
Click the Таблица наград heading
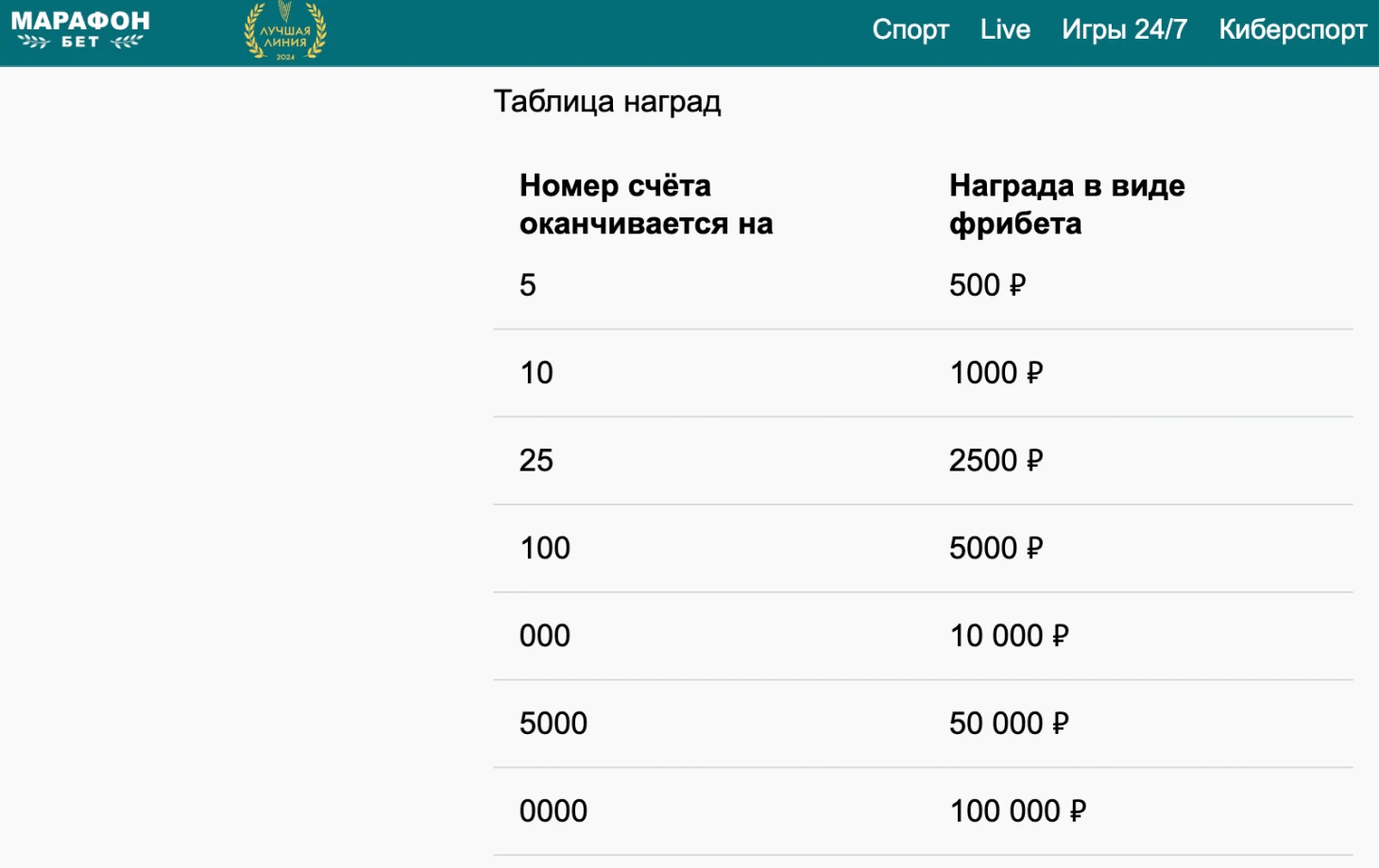tap(607, 101)
